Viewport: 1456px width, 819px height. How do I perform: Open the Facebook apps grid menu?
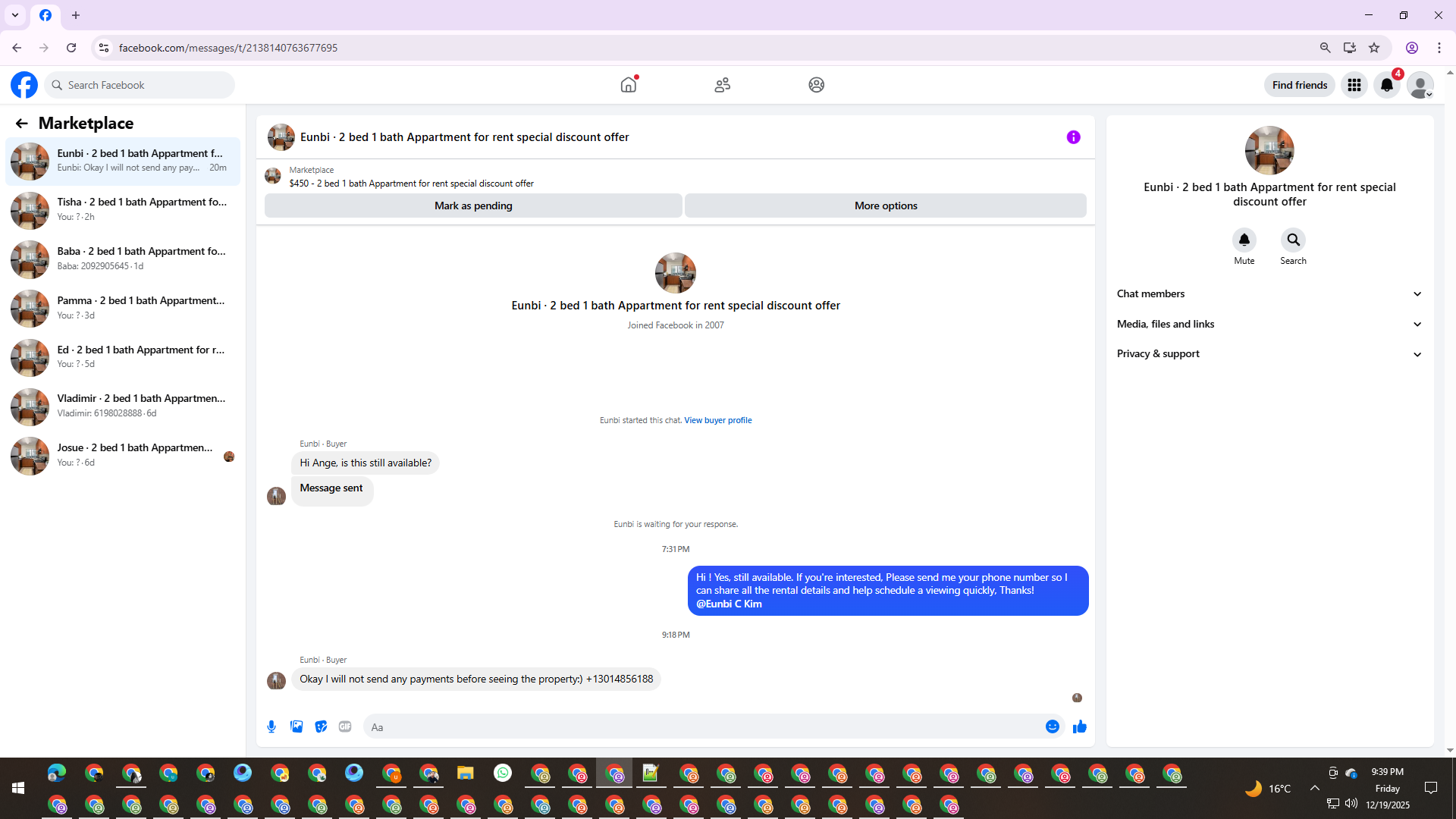(1354, 85)
